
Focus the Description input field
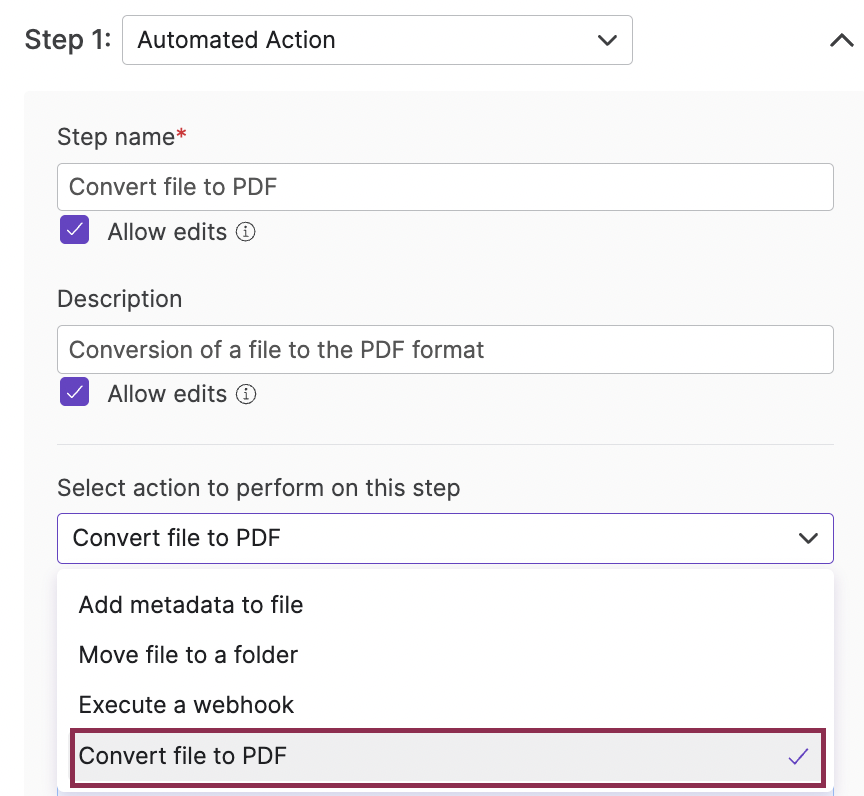[445, 350]
